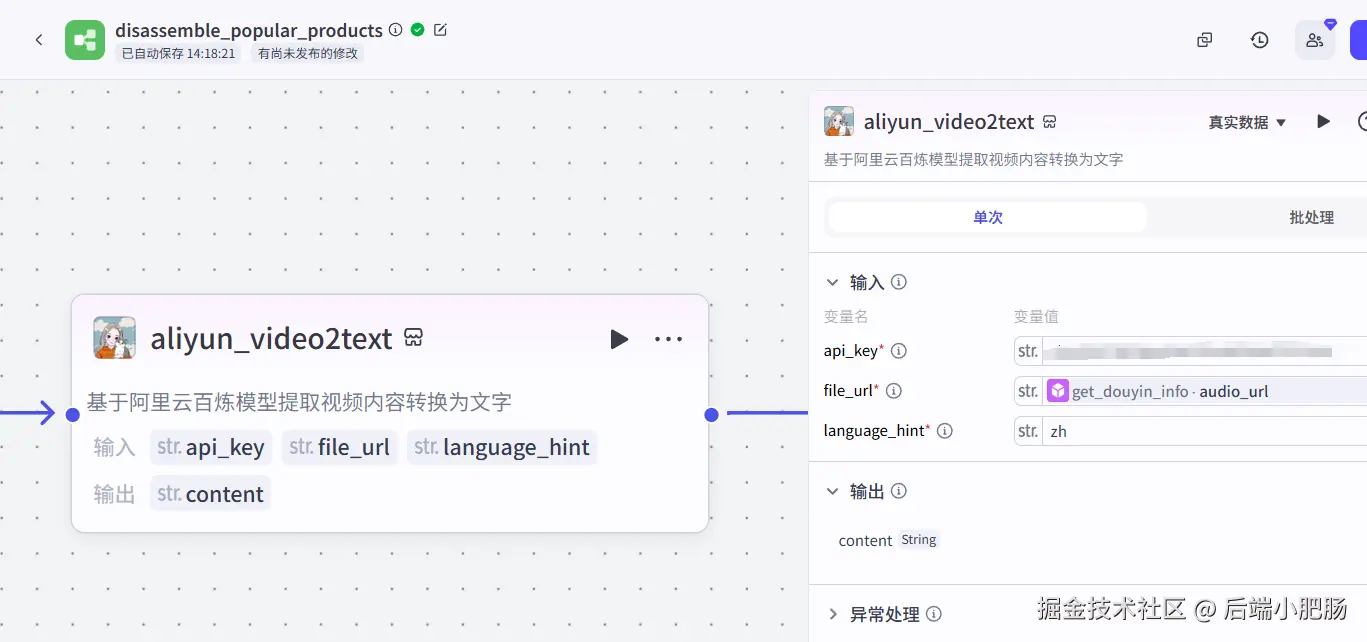Open info icon beside the workflow title
Image resolution: width=1367 pixels, height=642 pixels.
coord(396,30)
